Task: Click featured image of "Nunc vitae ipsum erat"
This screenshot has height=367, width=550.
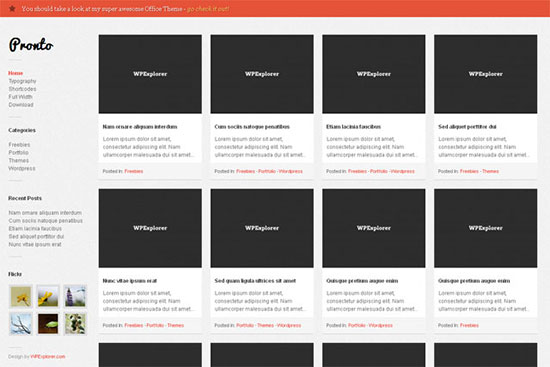Action: 150,228
